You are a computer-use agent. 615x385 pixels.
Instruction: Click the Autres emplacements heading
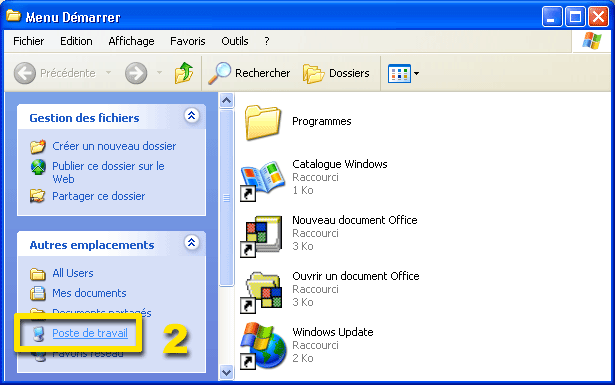pyautogui.click(x=92, y=245)
